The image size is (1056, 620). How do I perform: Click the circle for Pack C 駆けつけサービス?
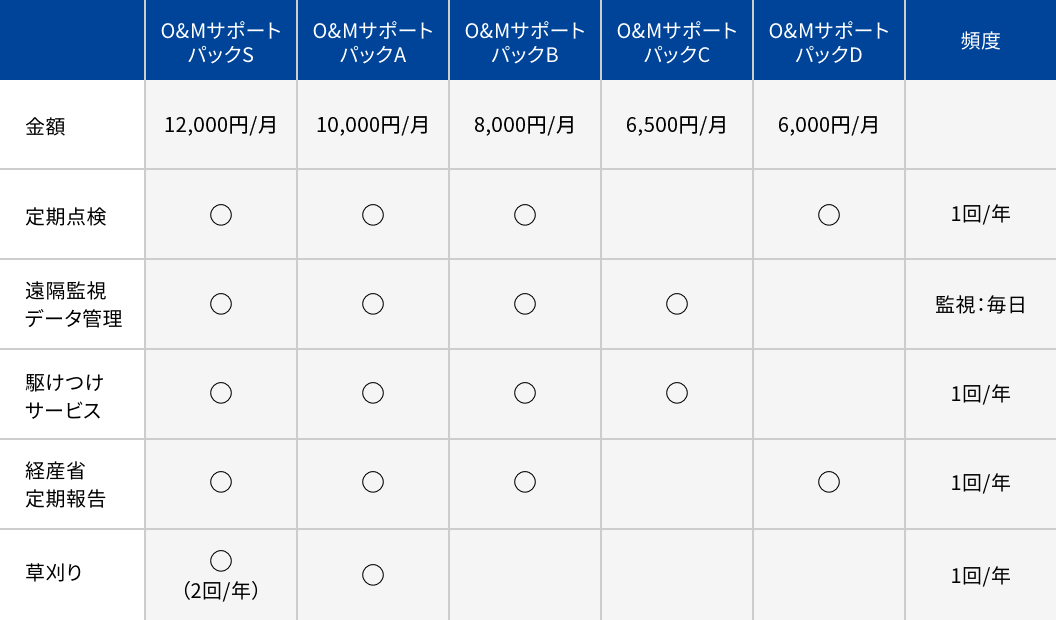click(x=677, y=393)
